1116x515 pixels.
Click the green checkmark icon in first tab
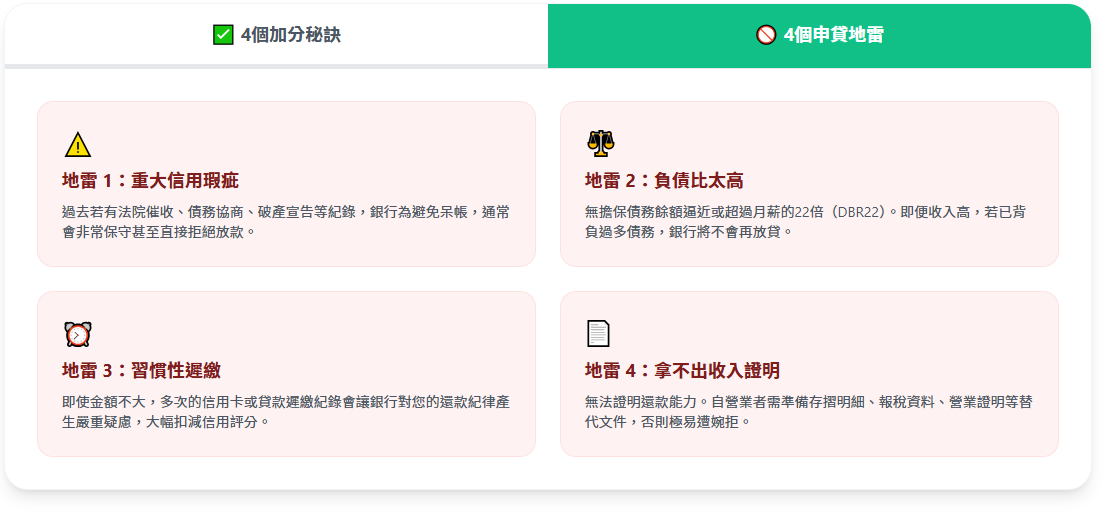click(x=223, y=35)
